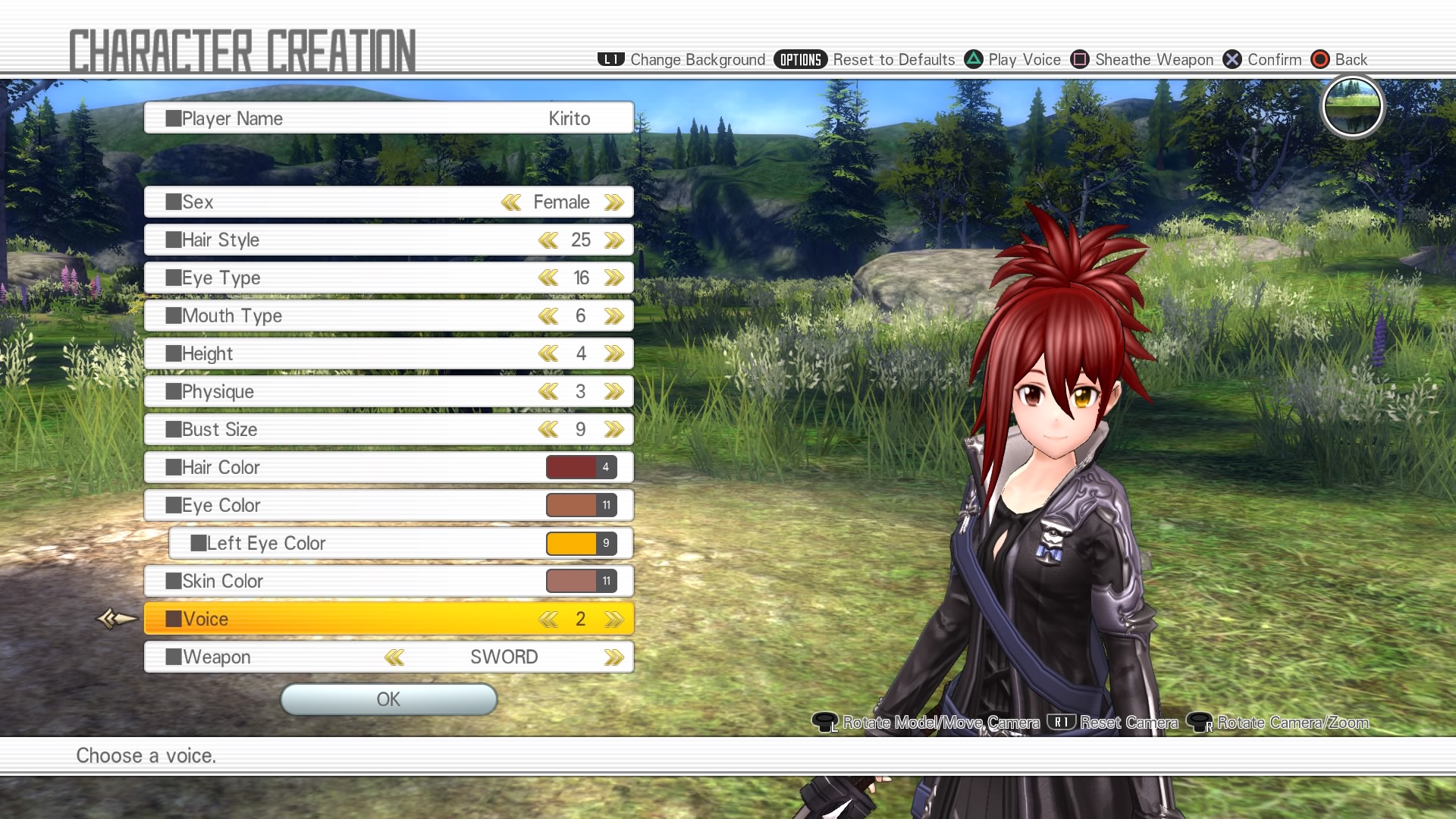Screen dimensions: 1456x819
Task: Increase Mouth Type value
Action: coord(614,316)
